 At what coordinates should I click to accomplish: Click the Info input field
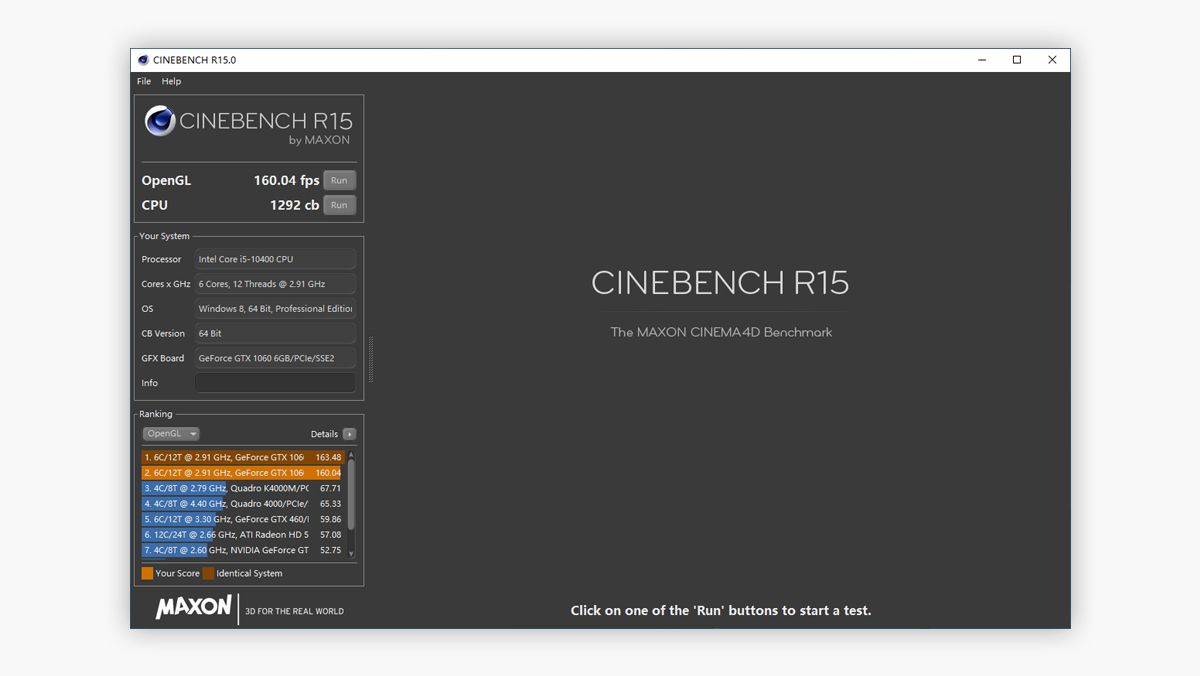(275, 383)
